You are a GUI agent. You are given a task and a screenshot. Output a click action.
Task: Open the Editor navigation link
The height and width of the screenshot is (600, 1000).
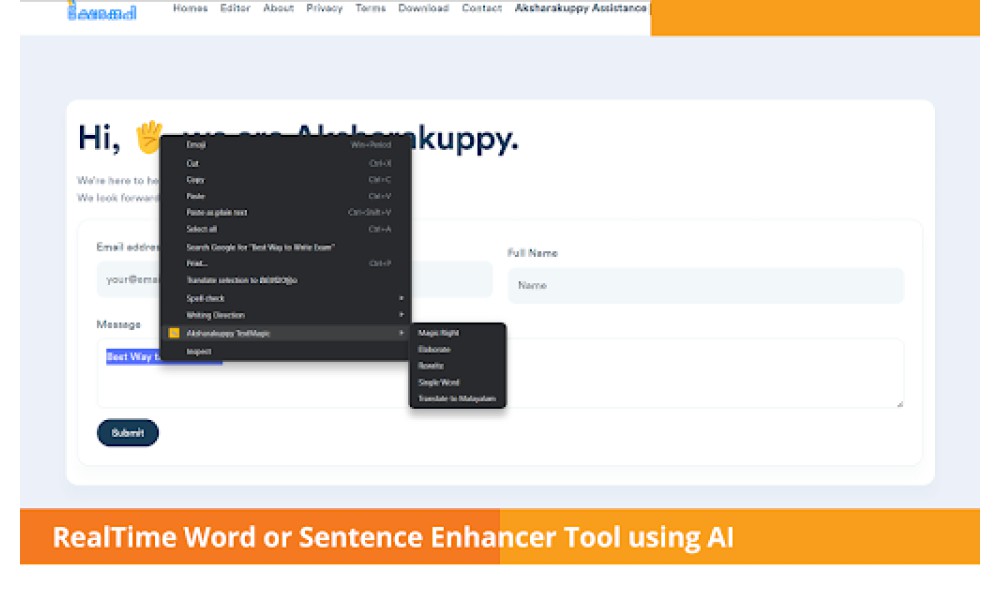(235, 8)
